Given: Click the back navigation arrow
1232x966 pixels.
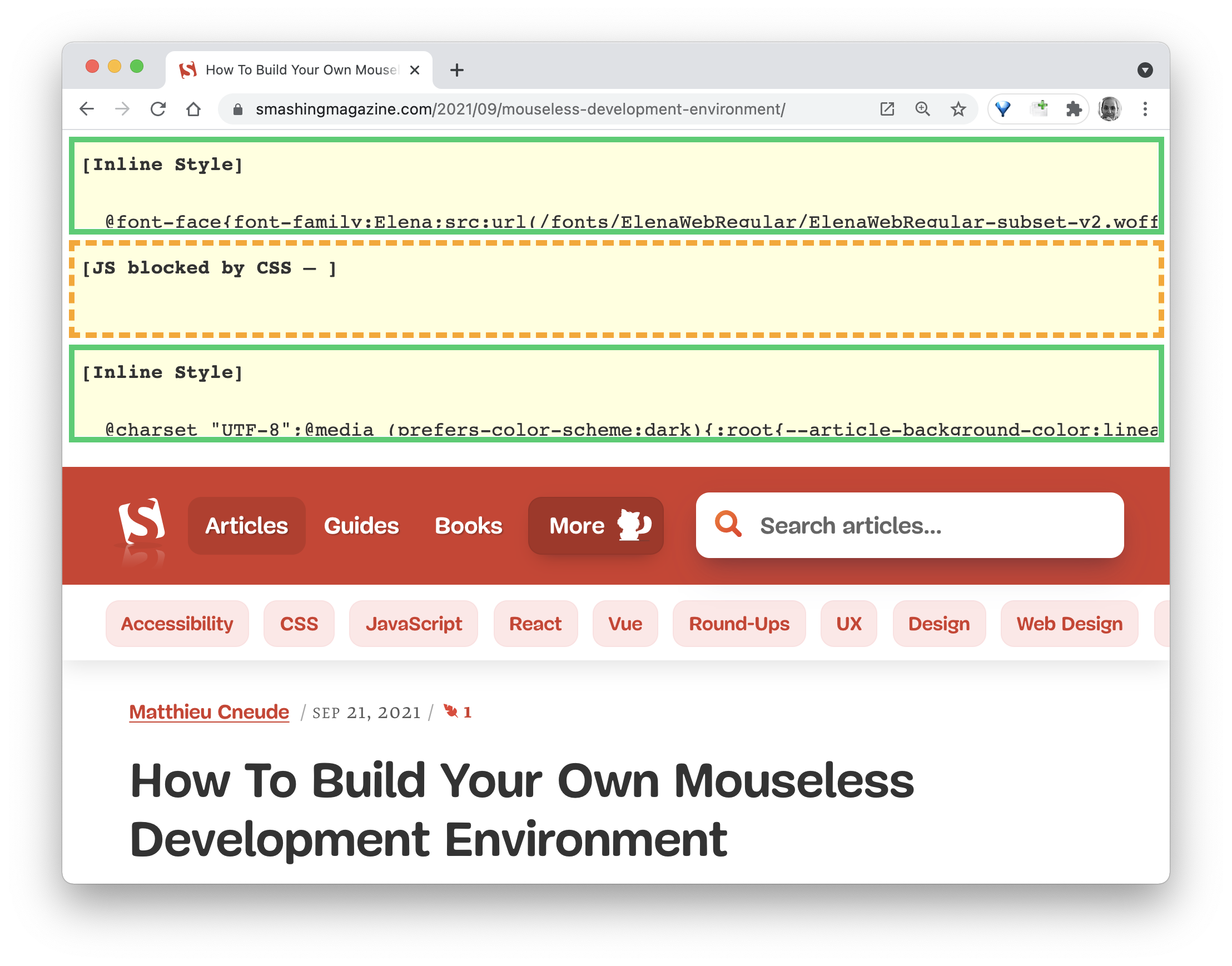Looking at the screenshot, I should 88,109.
